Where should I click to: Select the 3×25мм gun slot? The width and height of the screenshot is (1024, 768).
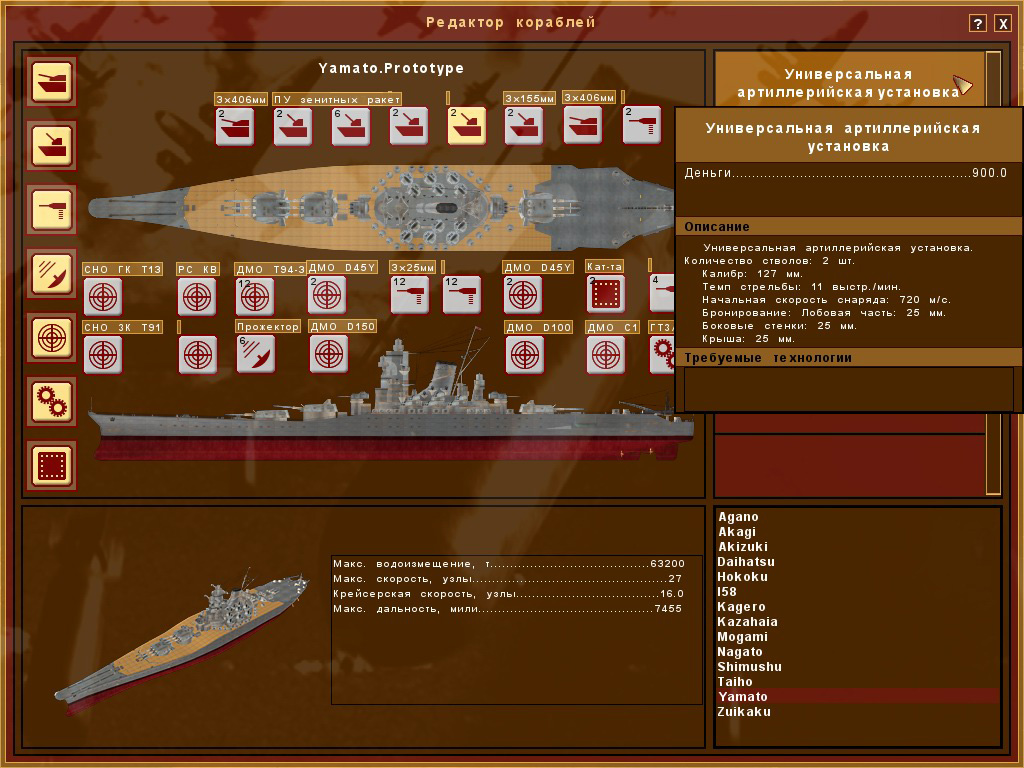point(409,295)
